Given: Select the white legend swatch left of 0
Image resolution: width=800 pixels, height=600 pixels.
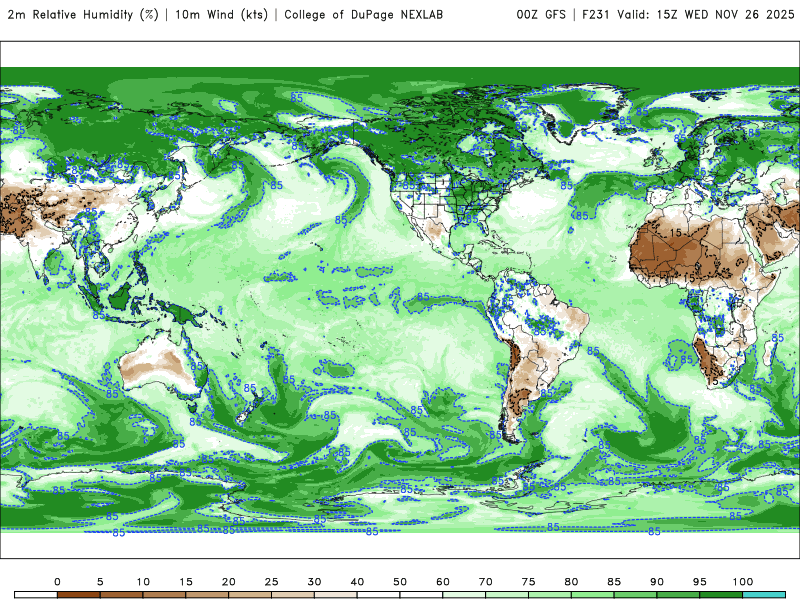Looking at the screenshot, I should click(36, 595).
